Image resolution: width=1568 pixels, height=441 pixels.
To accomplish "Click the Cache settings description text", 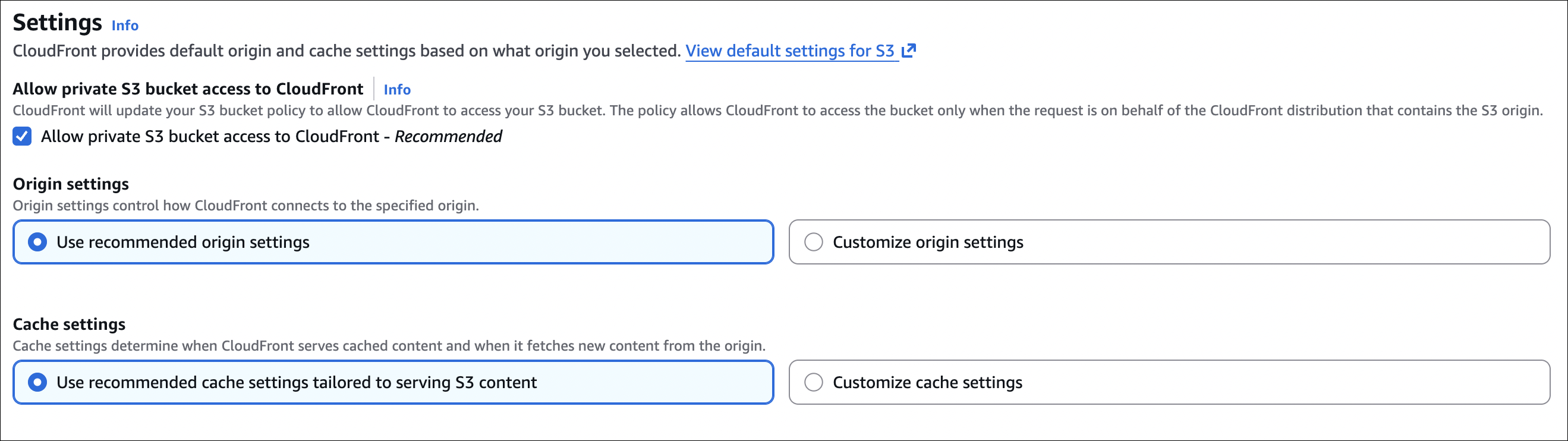I will 388,346.
